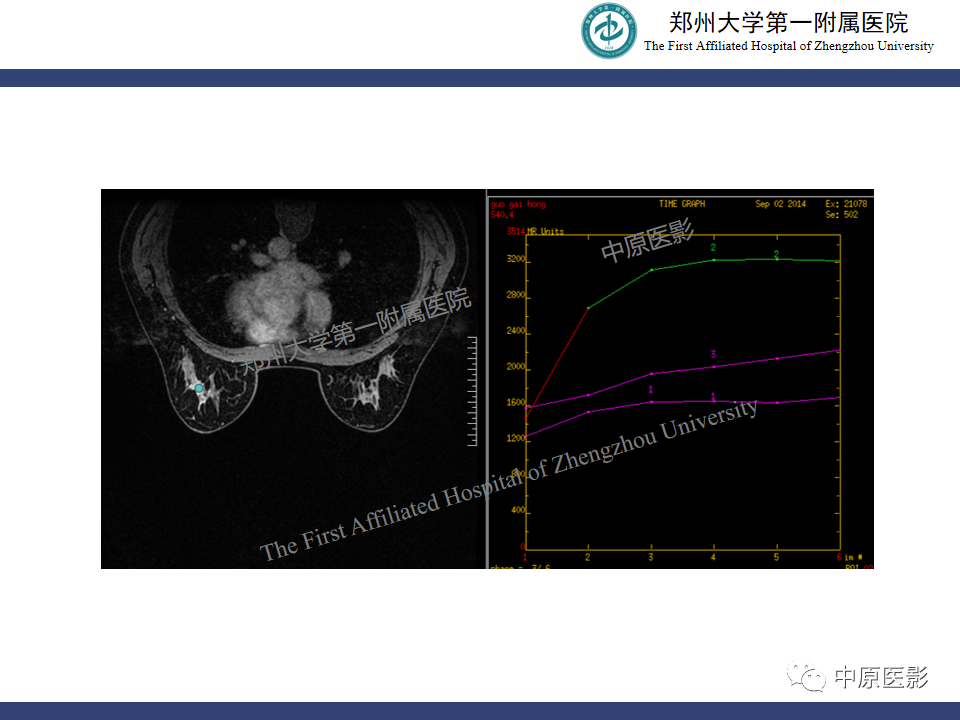Click the y-axis value 3200
960x720 pixels.
click(516, 260)
